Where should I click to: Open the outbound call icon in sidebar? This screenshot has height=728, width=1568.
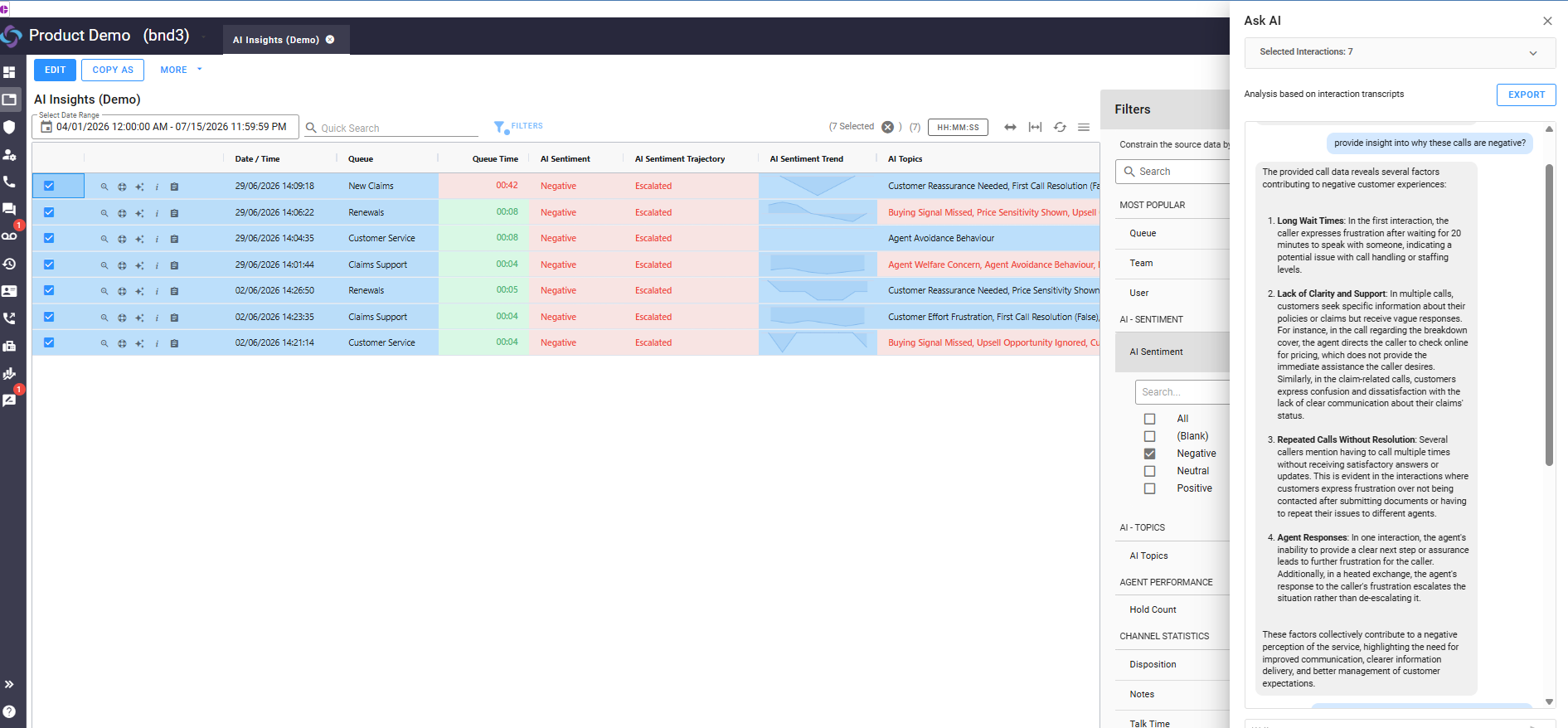pos(9,318)
